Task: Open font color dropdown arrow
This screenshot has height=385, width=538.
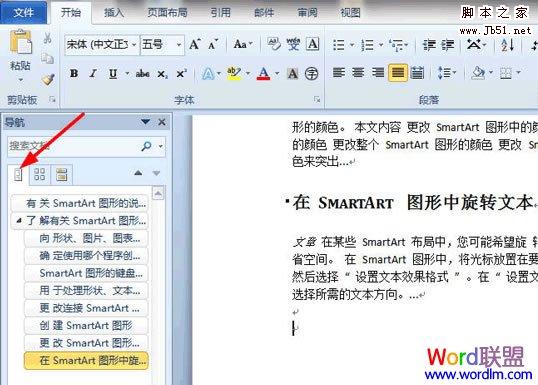Action: pyautogui.click(x=277, y=73)
